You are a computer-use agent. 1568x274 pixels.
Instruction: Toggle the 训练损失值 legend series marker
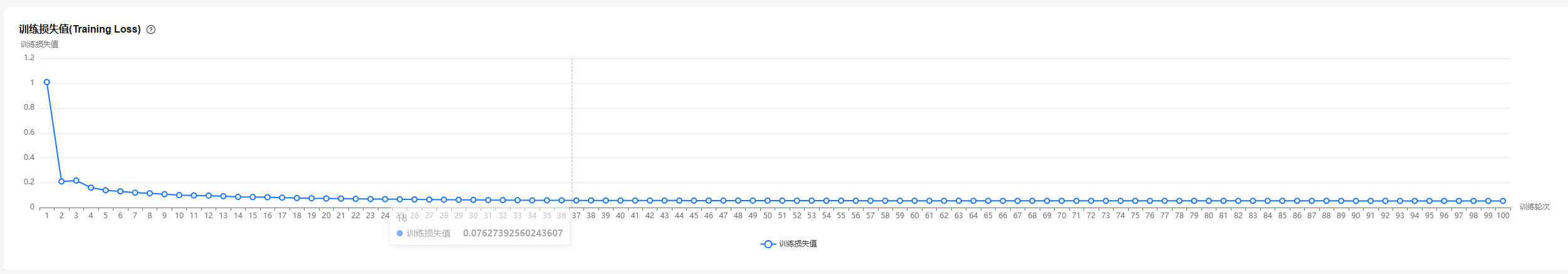[x=768, y=244]
